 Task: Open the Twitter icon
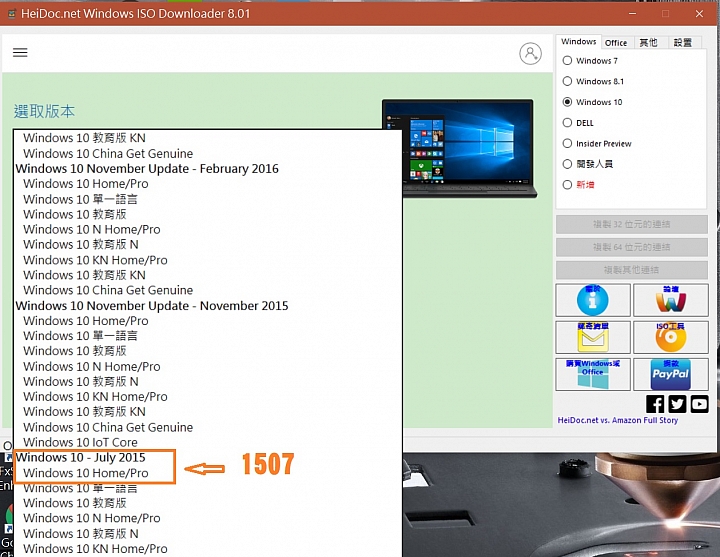[x=677, y=404]
